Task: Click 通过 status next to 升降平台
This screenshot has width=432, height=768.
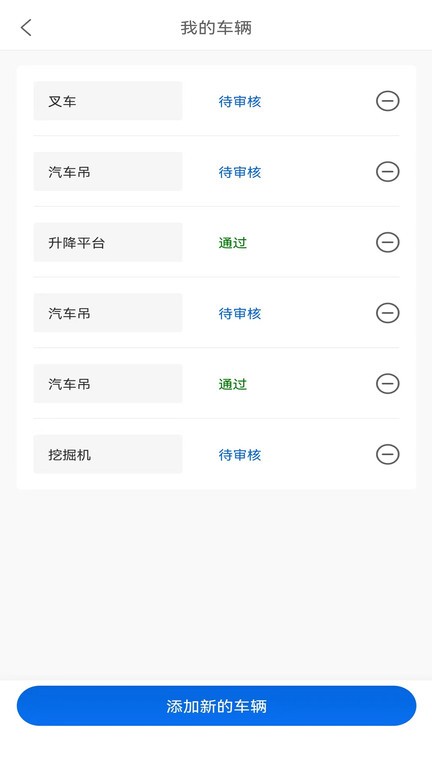Action: click(233, 243)
